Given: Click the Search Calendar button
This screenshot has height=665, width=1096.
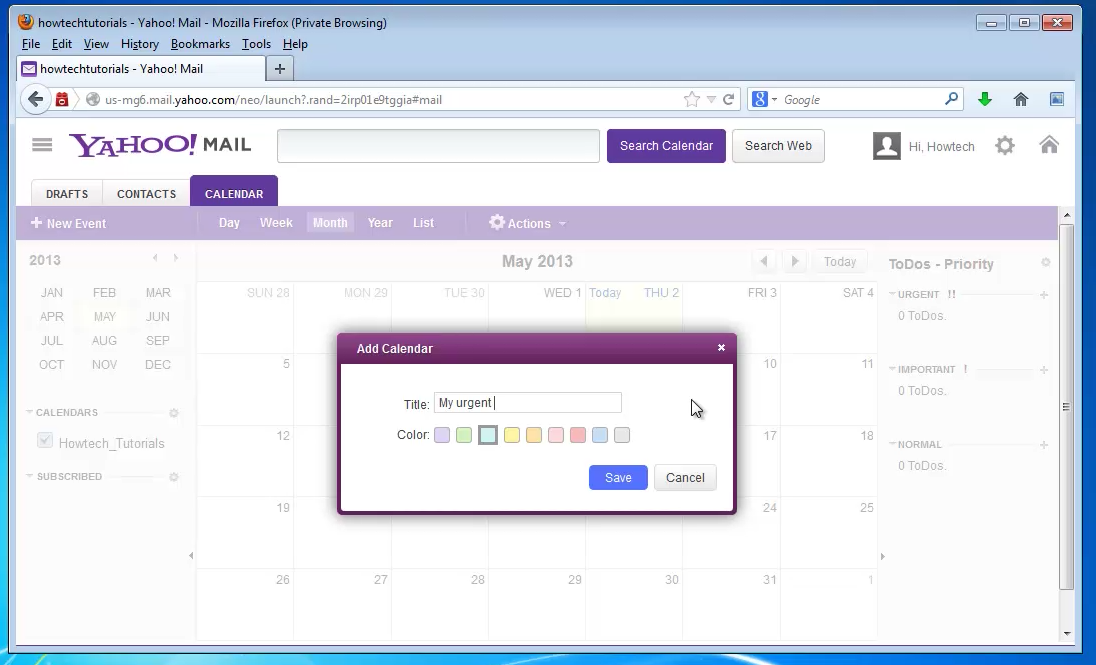Looking at the screenshot, I should tap(666, 146).
